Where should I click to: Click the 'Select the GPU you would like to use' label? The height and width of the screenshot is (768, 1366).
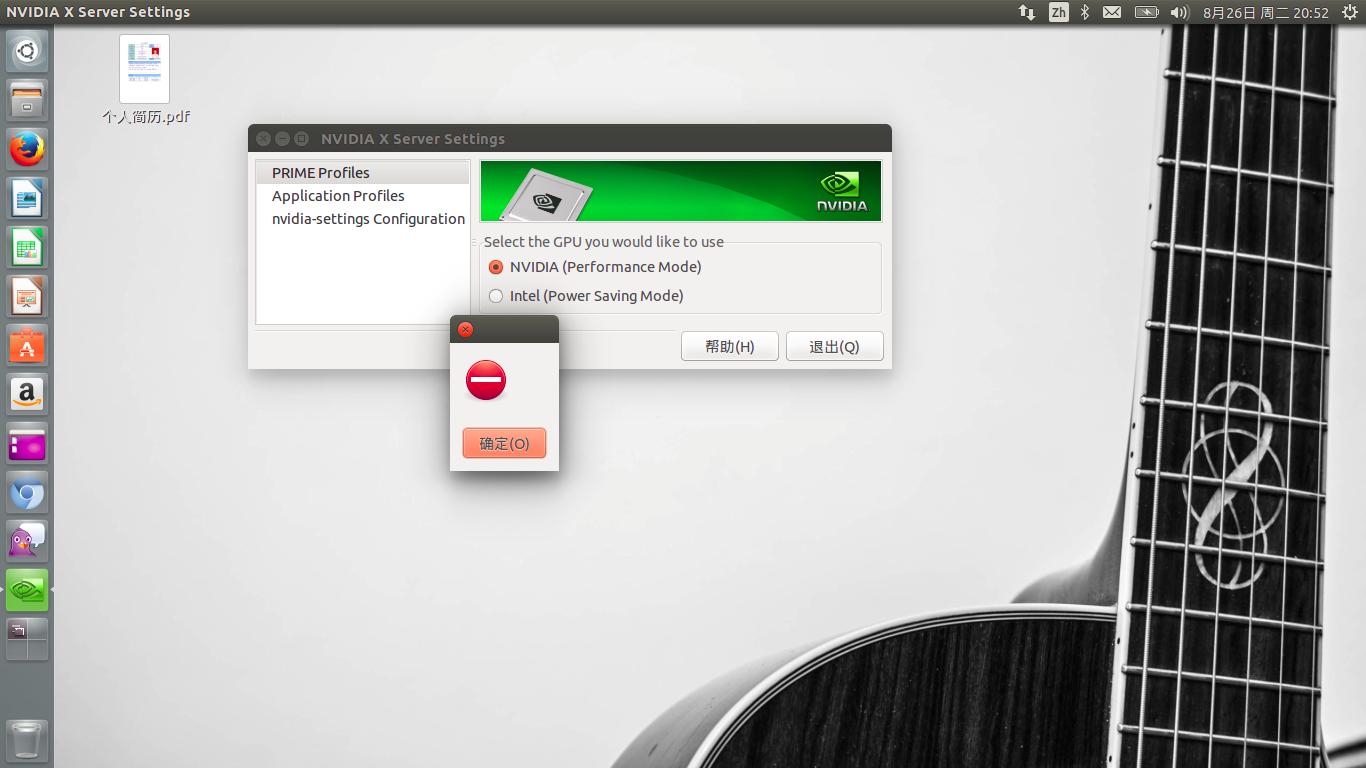[604, 242]
